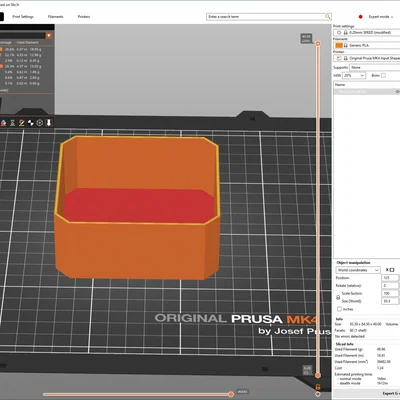Click the Rotate (relative) value field
This screenshot has width=400, height=400.
click(x=390, y=286)
